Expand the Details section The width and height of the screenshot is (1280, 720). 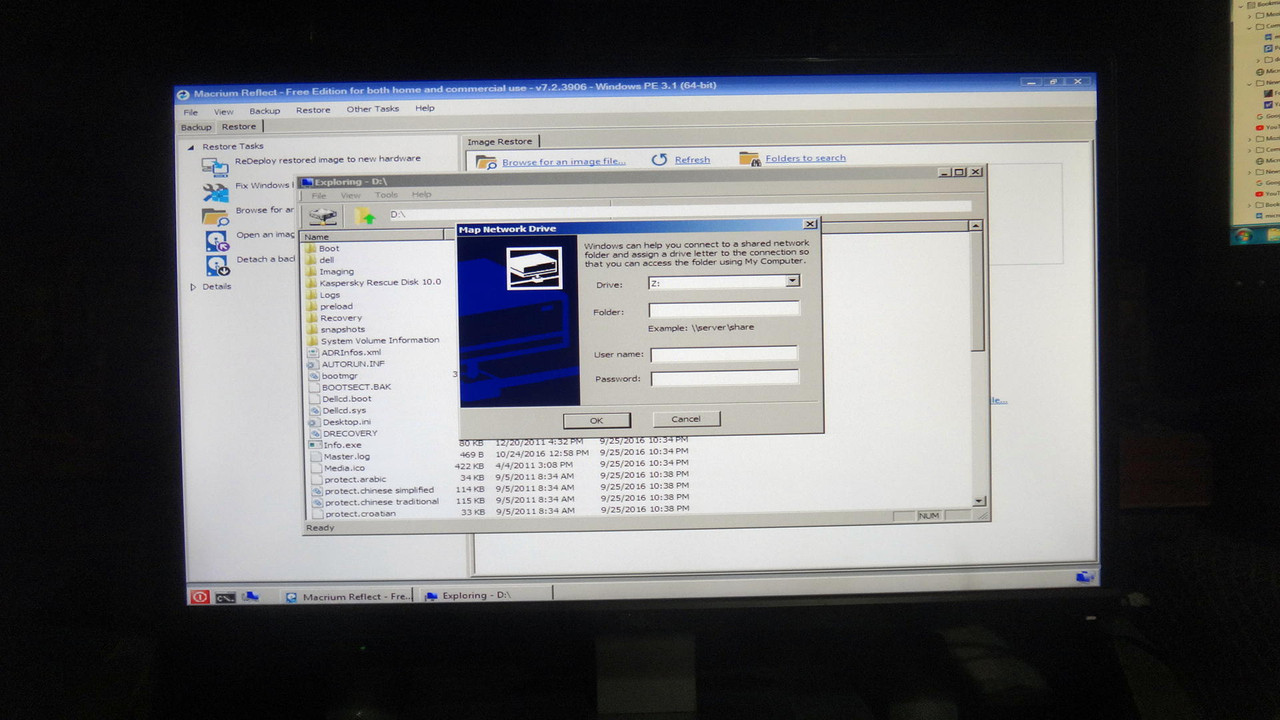point(193,287)
